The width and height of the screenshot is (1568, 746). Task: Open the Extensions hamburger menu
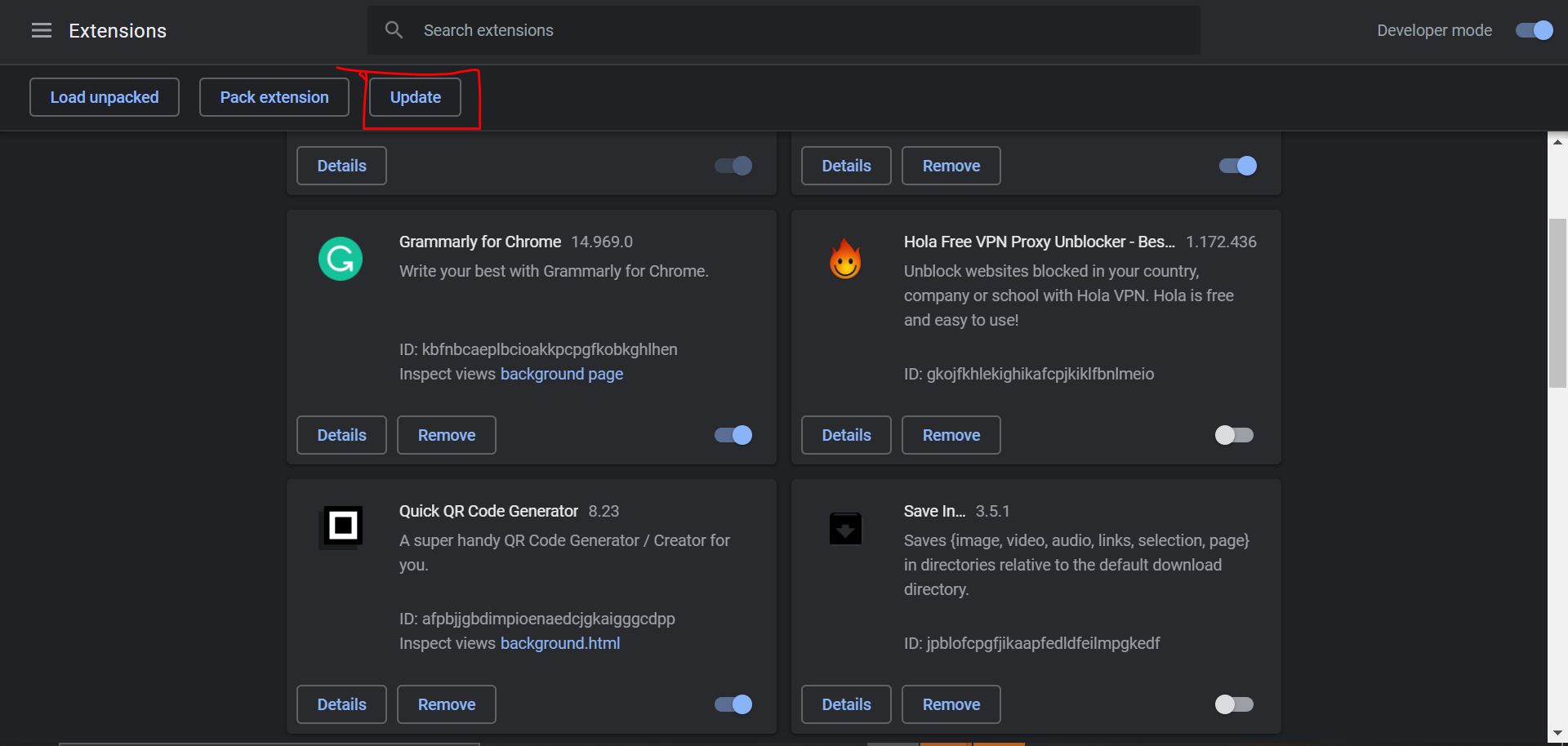40,30
